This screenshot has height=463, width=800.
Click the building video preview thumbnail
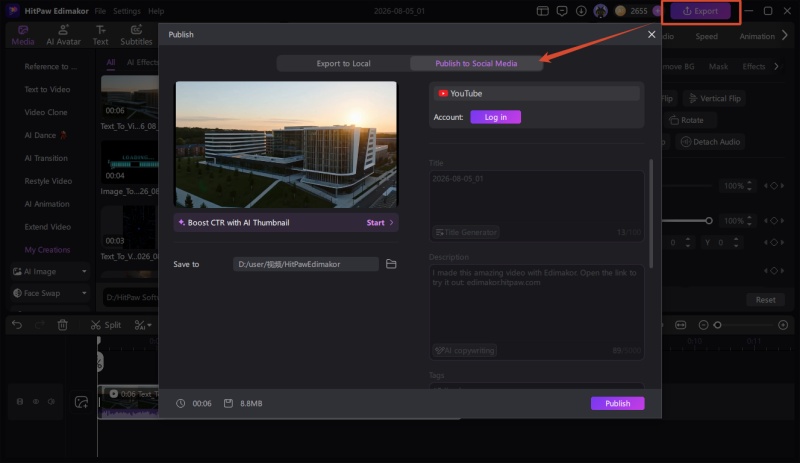pos(286,144)
